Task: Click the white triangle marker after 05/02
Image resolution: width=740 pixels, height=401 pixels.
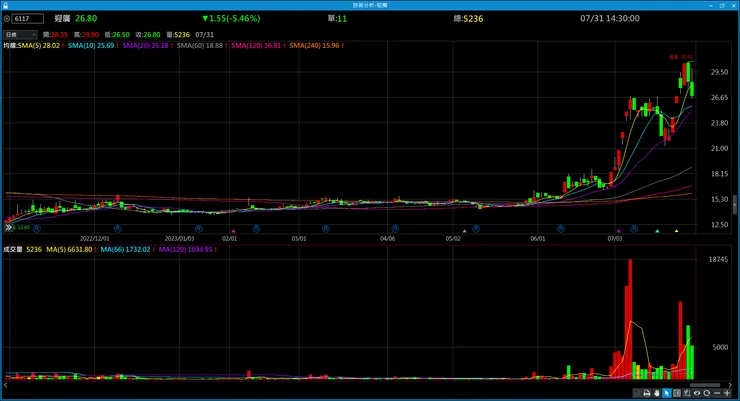Action: tap(464, 231)
